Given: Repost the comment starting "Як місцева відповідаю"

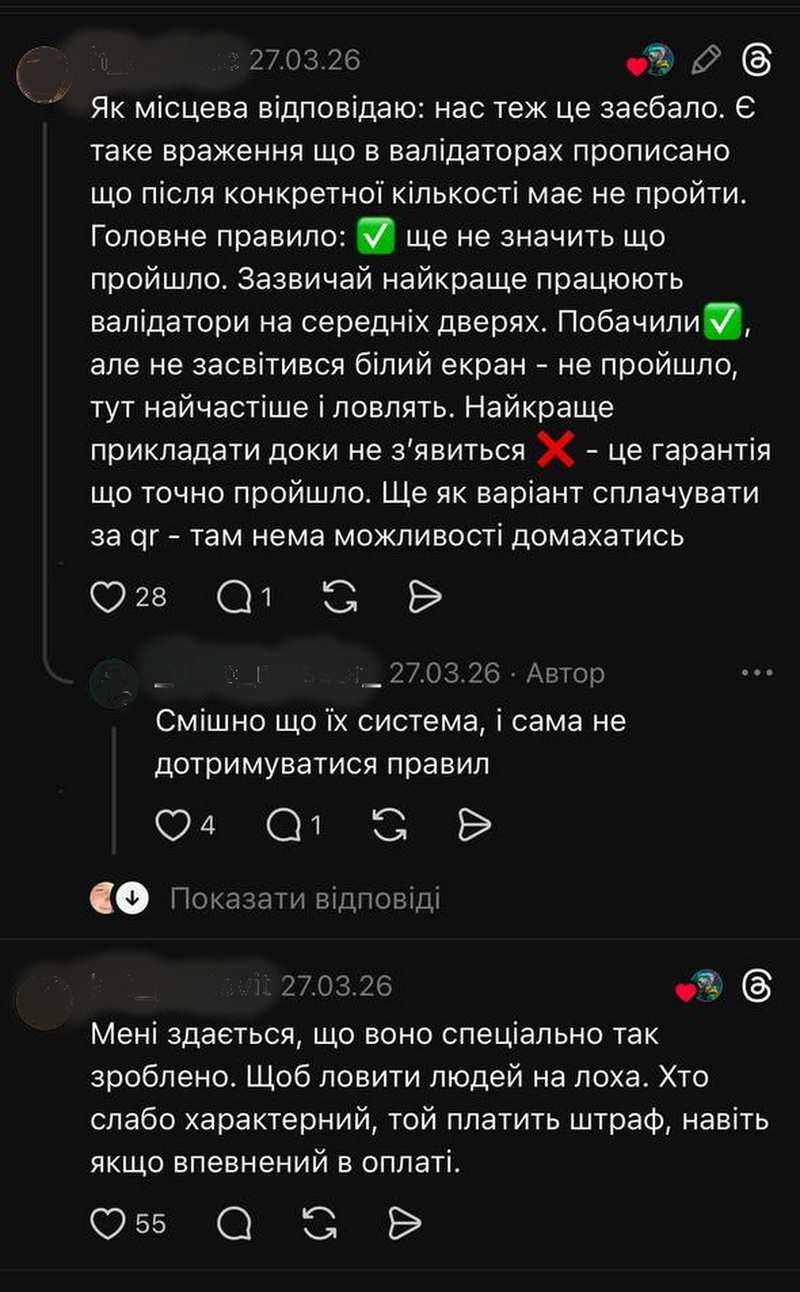Looking at the screenshot, I should [342, 597].
